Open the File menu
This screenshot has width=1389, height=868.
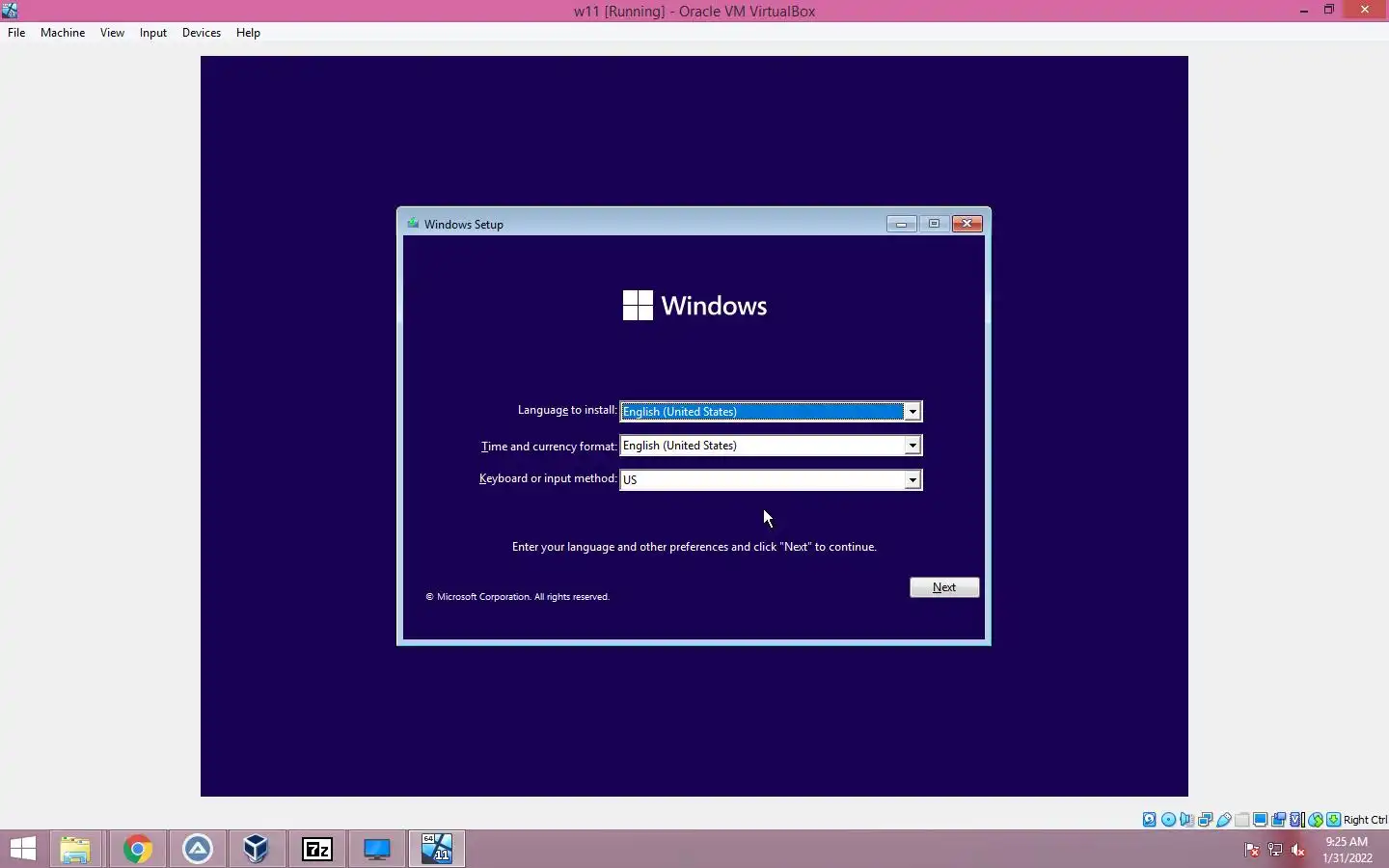(x=16, y=33)
